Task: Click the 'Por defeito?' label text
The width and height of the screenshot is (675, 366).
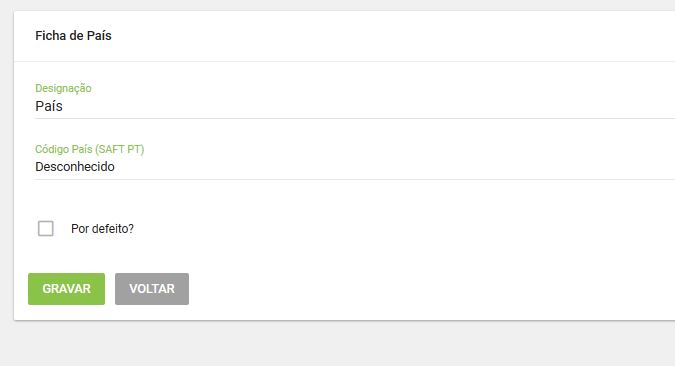Action: coord(102,229)
